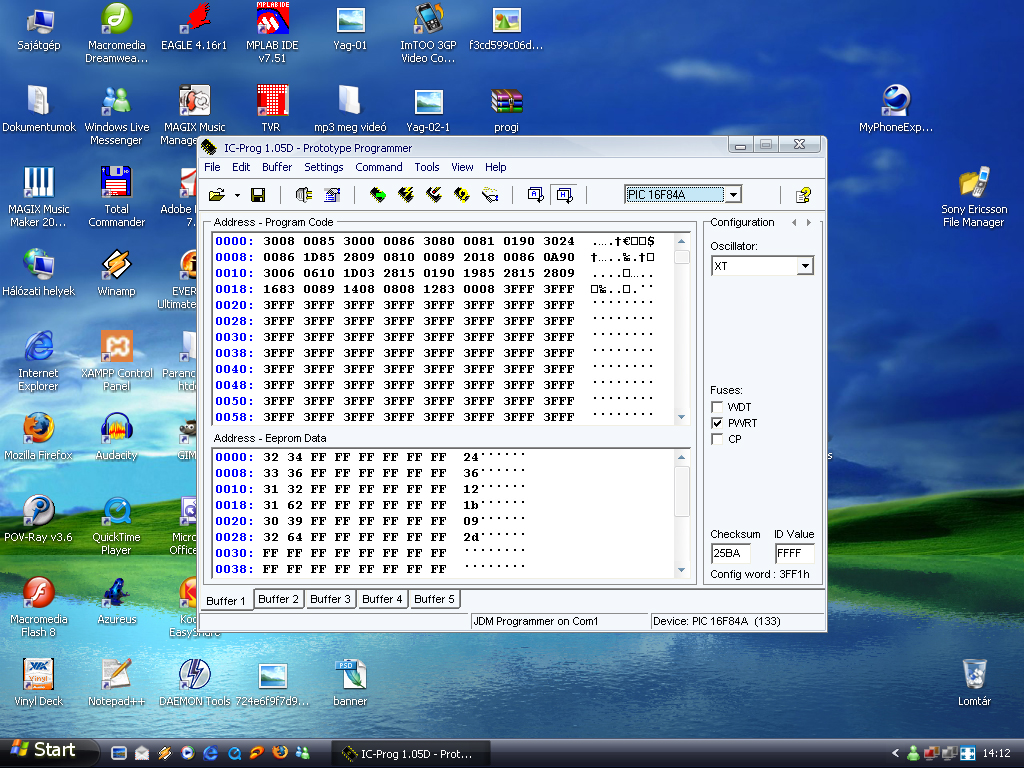This screenshot has height=768, width=1024.
Task: Click the Checksum field 25BA
Action: point(730,553)
